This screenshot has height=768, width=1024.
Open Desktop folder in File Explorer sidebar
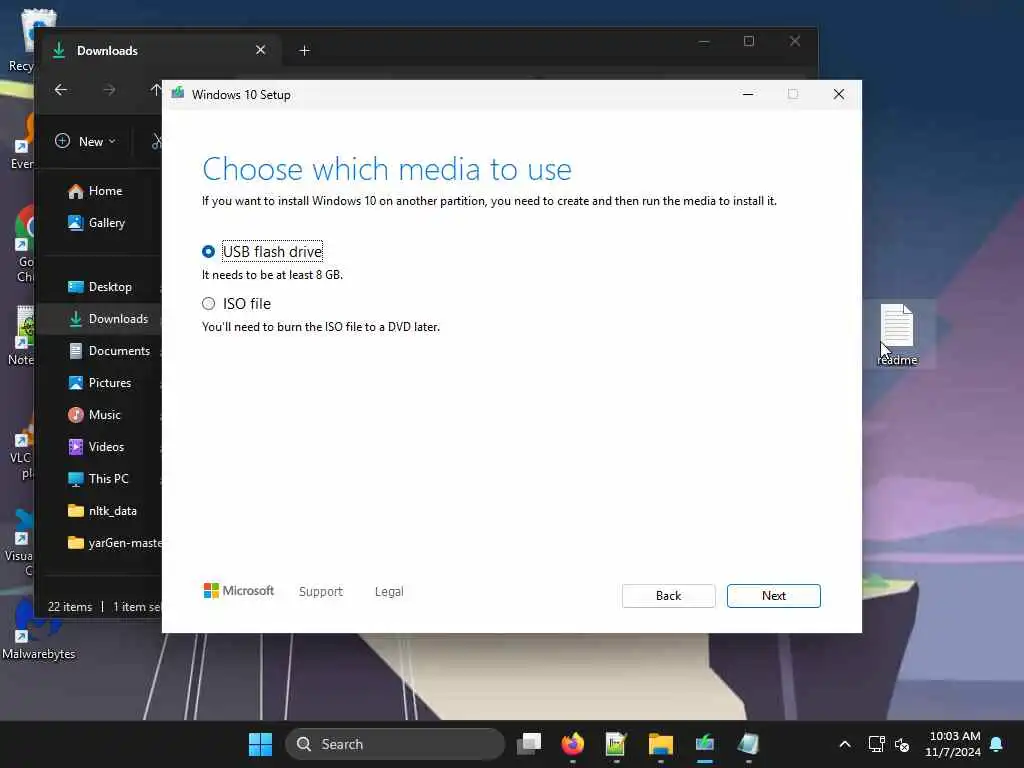100,287
